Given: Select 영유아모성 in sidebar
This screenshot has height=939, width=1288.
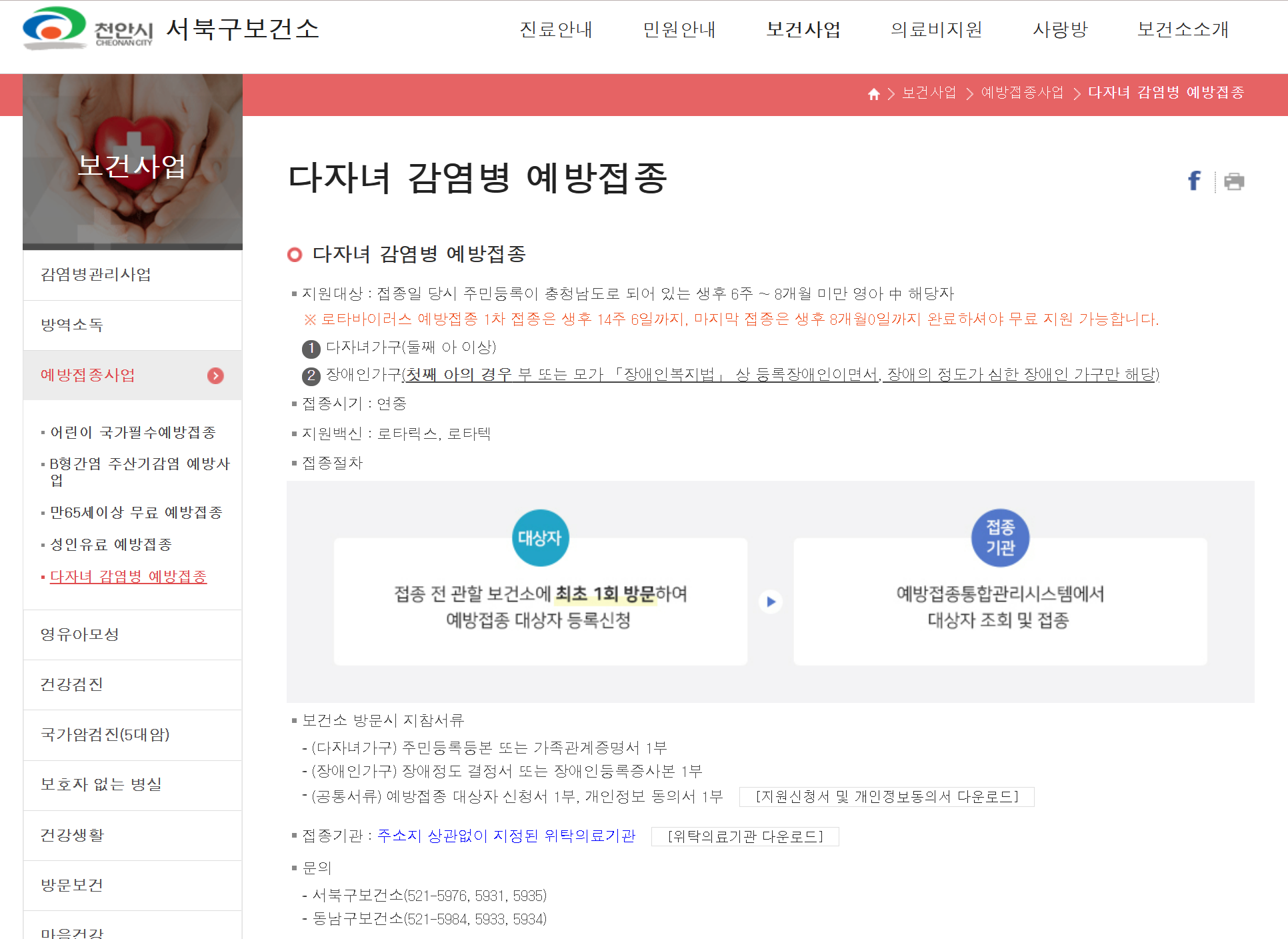Looking at the screenshot, I should coord(133,635).
